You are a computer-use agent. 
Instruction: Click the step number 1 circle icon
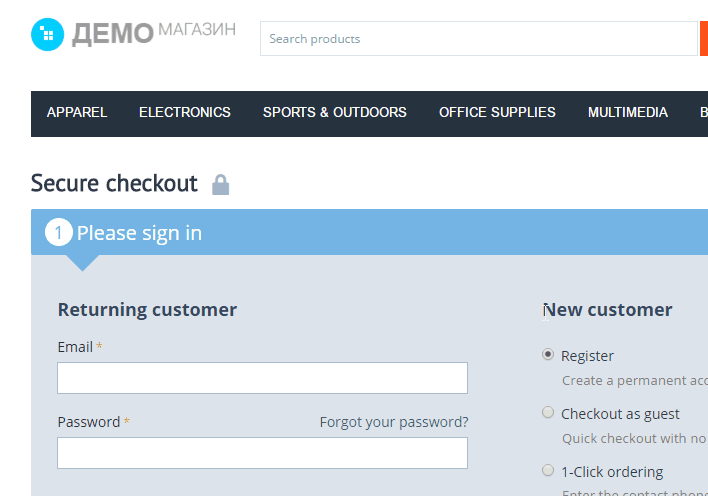click(x=59, y=232)
